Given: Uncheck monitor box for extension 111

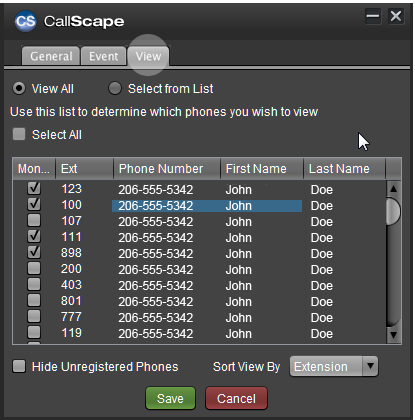Looking at the screenshot, I should pos(34,236).
